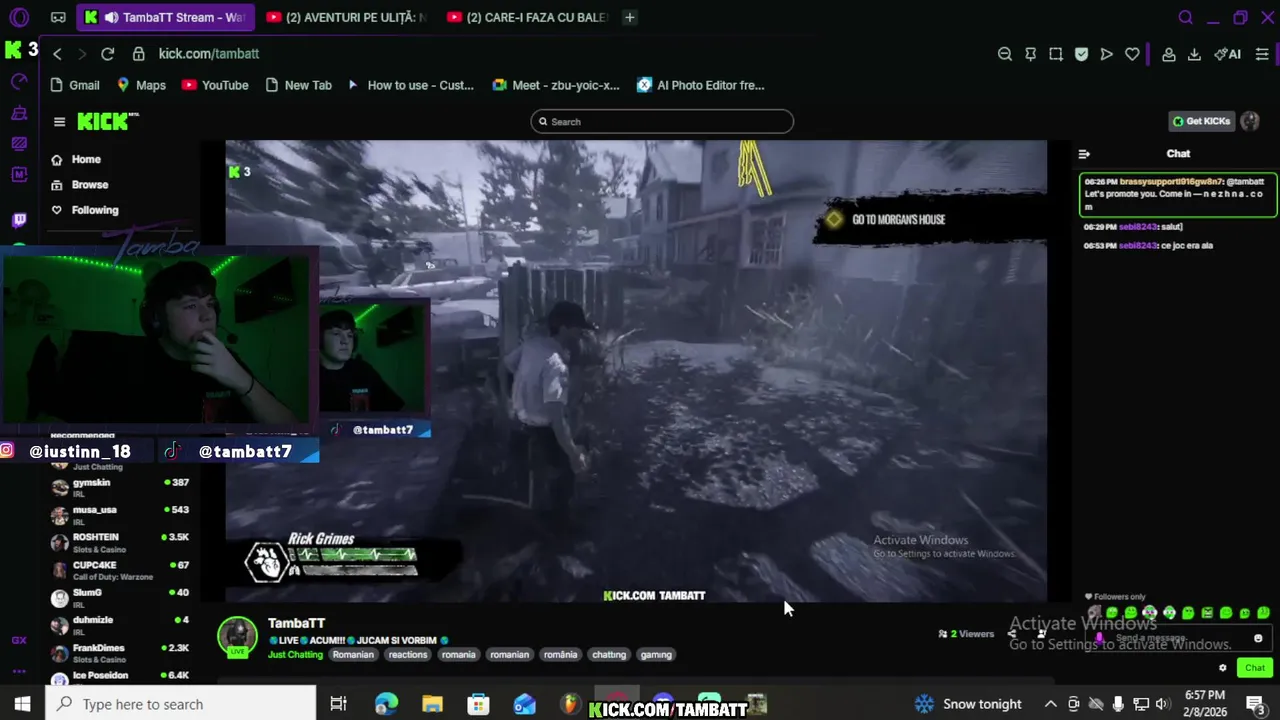Open recommended channel ROSHTEIN
Viewport: 1280px width, 720px height.
120,542
